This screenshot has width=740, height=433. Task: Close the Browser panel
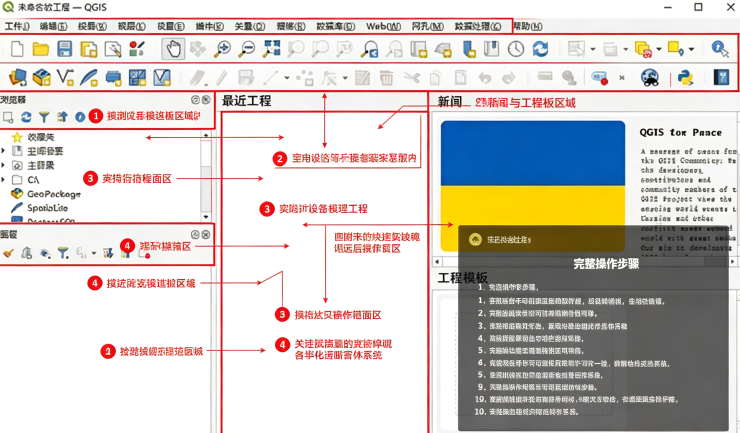coord(206,100)
